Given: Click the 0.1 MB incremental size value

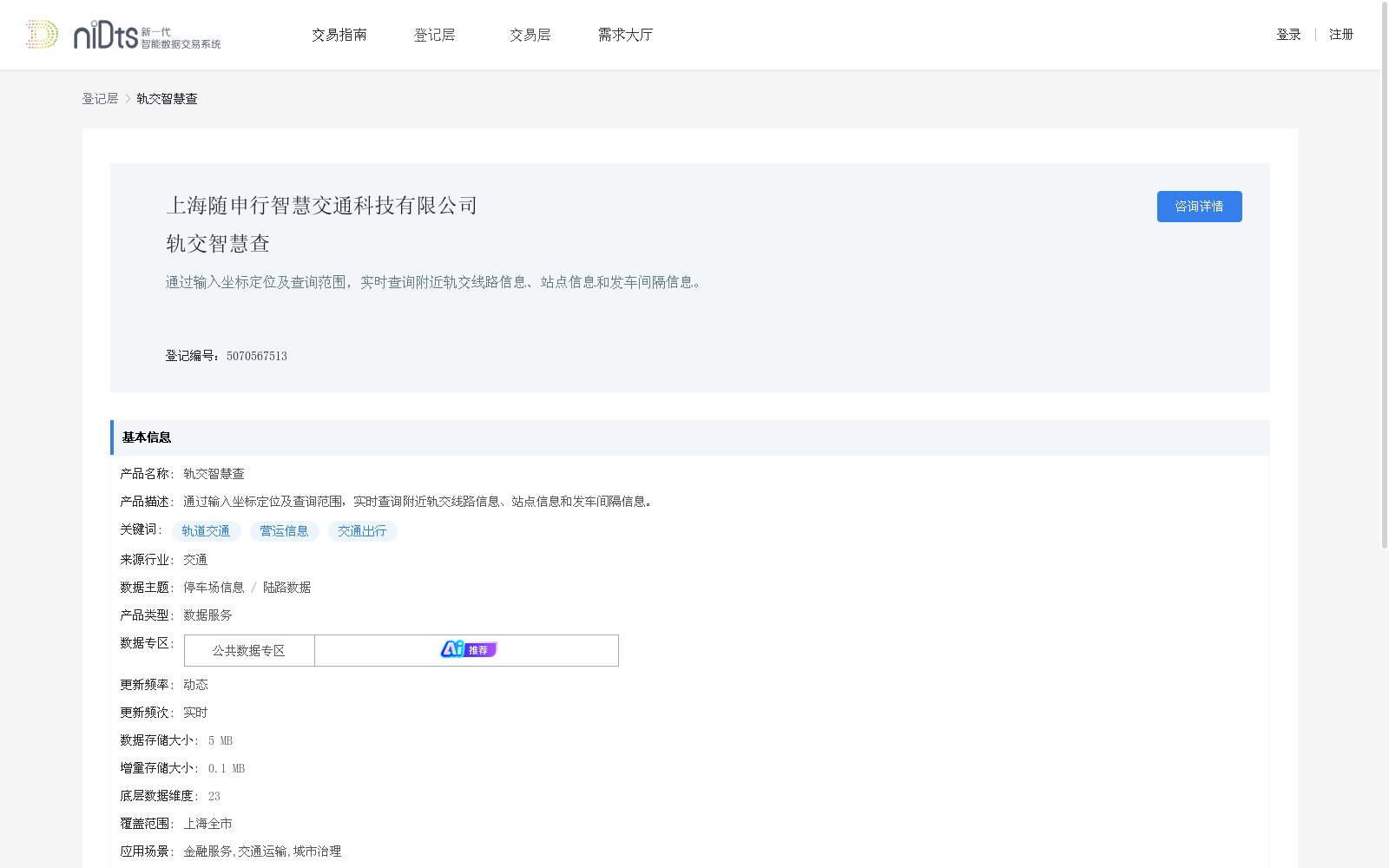Looking at the screenshot, I should point(227,768).
